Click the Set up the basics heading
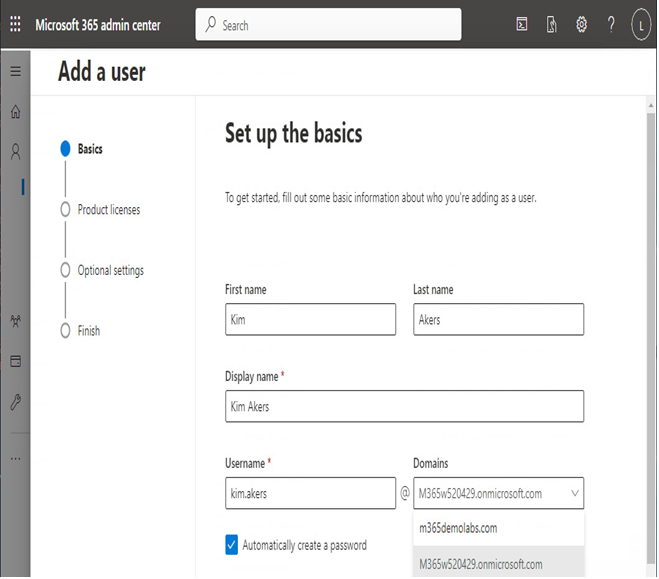 coord(294,134)
